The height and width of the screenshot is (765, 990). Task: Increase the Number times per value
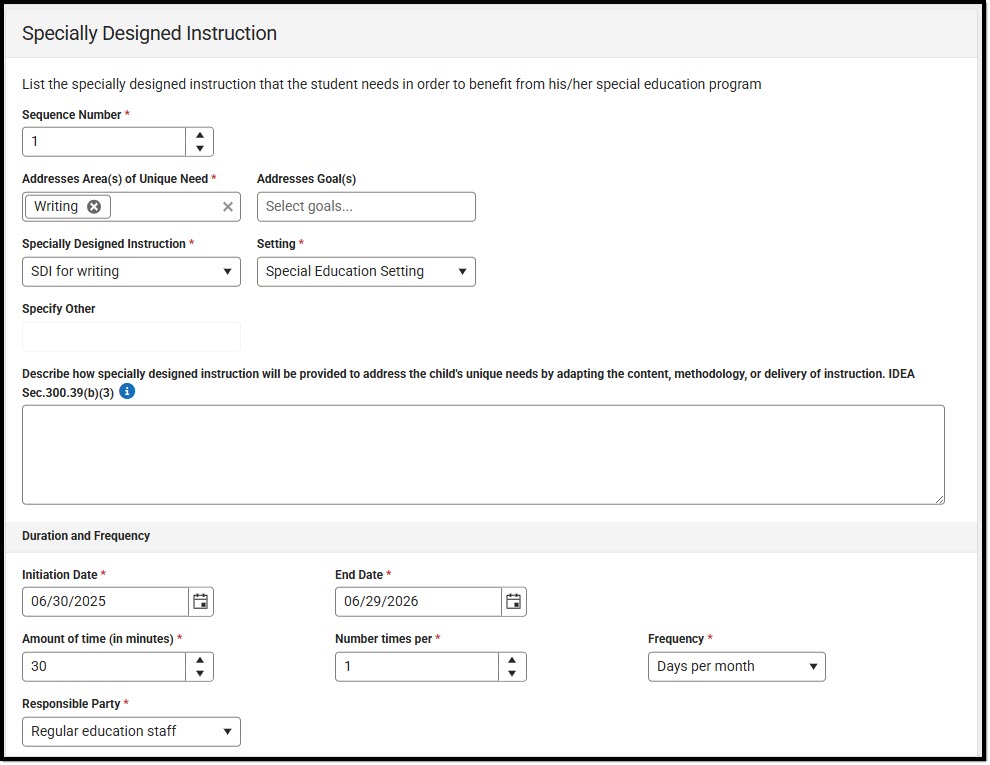pyautogui.click(x=513, y=660)
